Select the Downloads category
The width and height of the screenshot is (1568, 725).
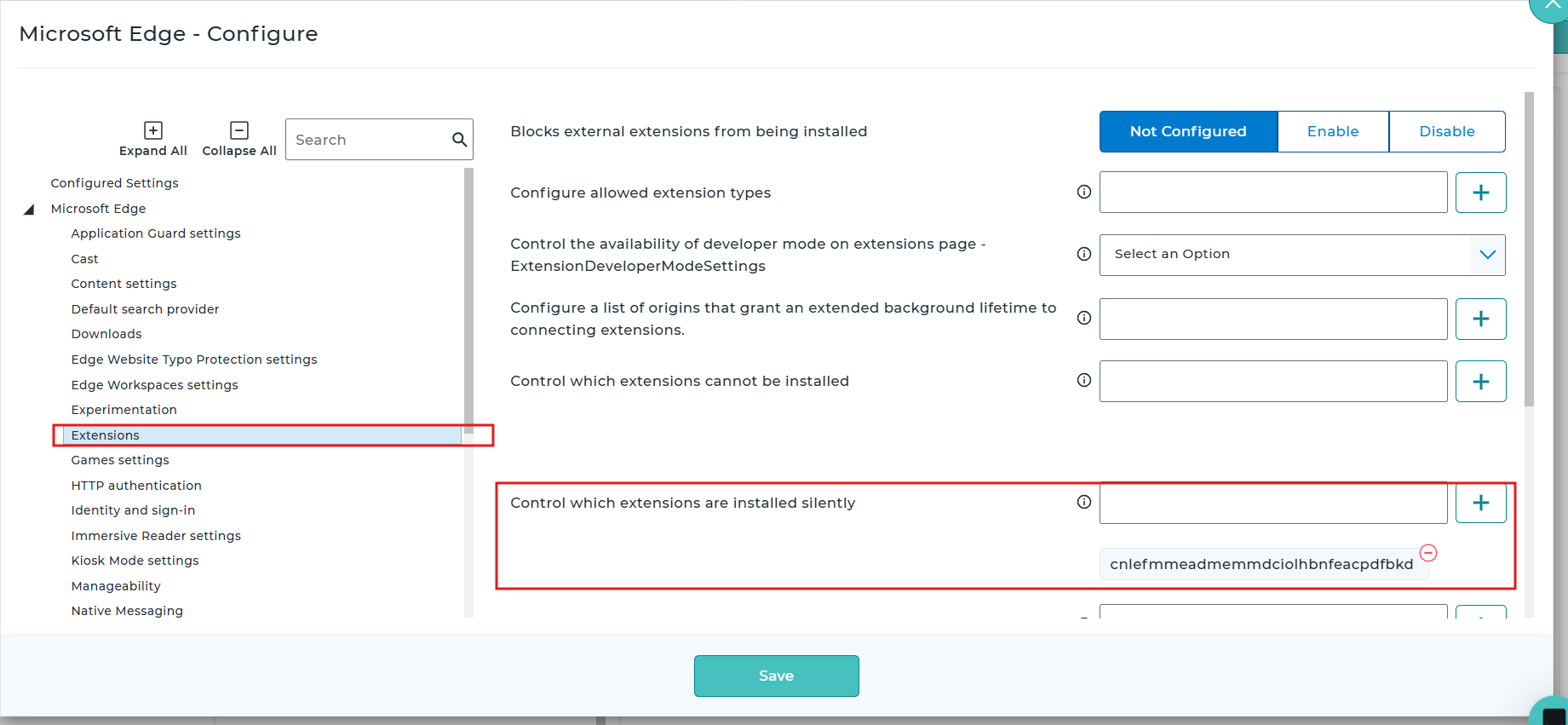click(106, 334)
